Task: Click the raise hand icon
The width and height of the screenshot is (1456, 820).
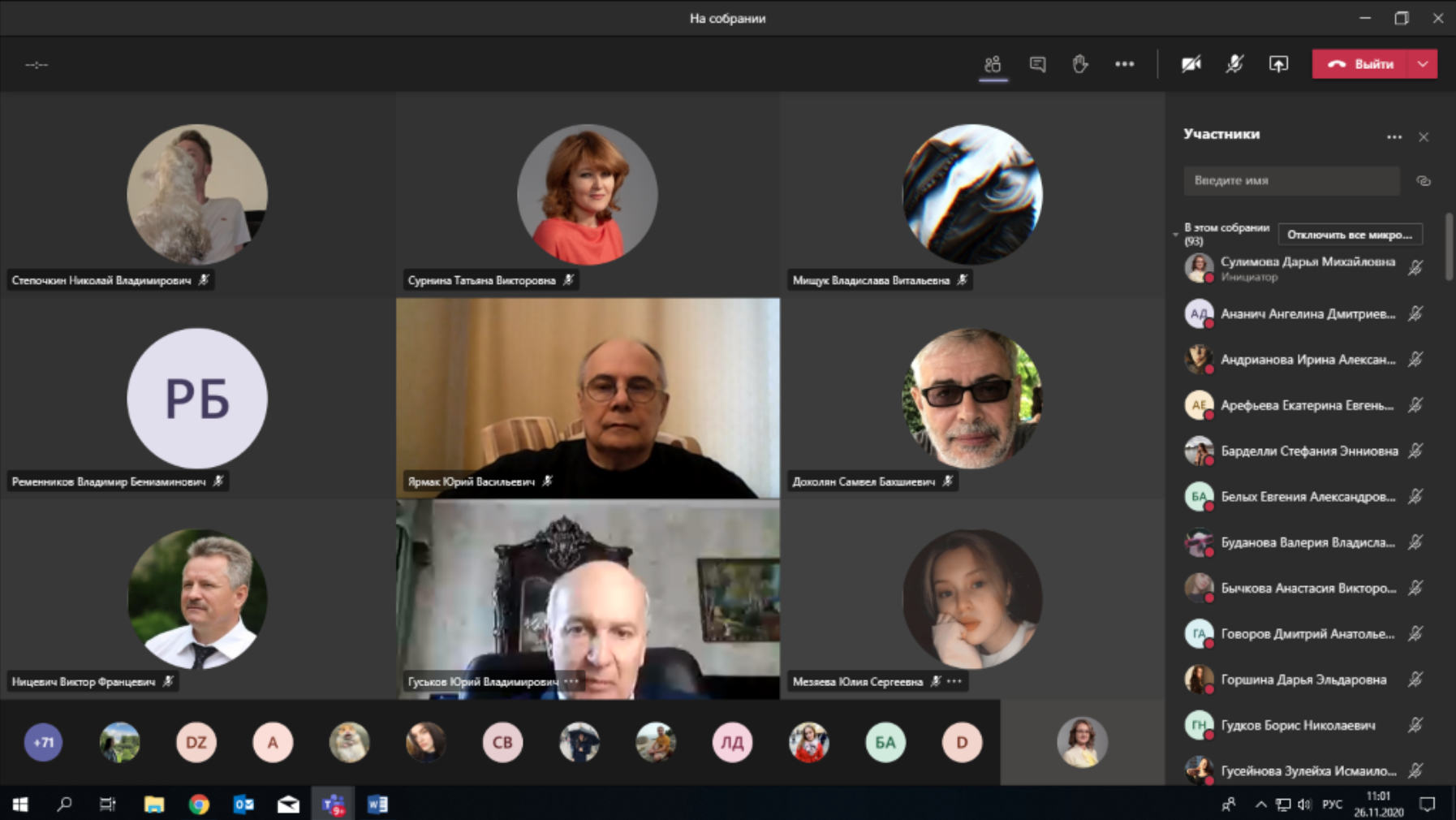Action: click(1080, 64)
